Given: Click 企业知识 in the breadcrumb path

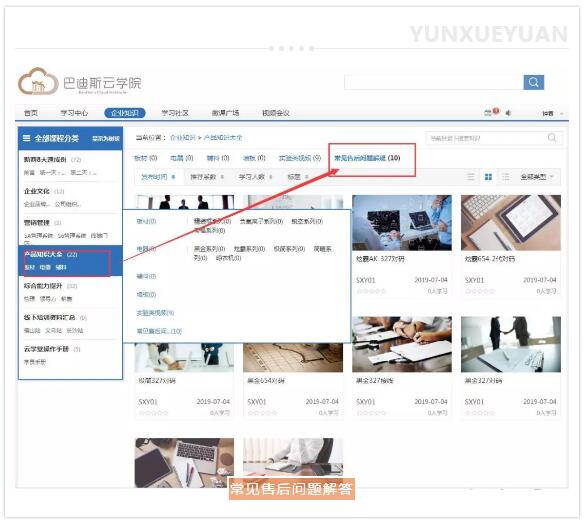Looking at the screenshot, I should pos(183,138).
